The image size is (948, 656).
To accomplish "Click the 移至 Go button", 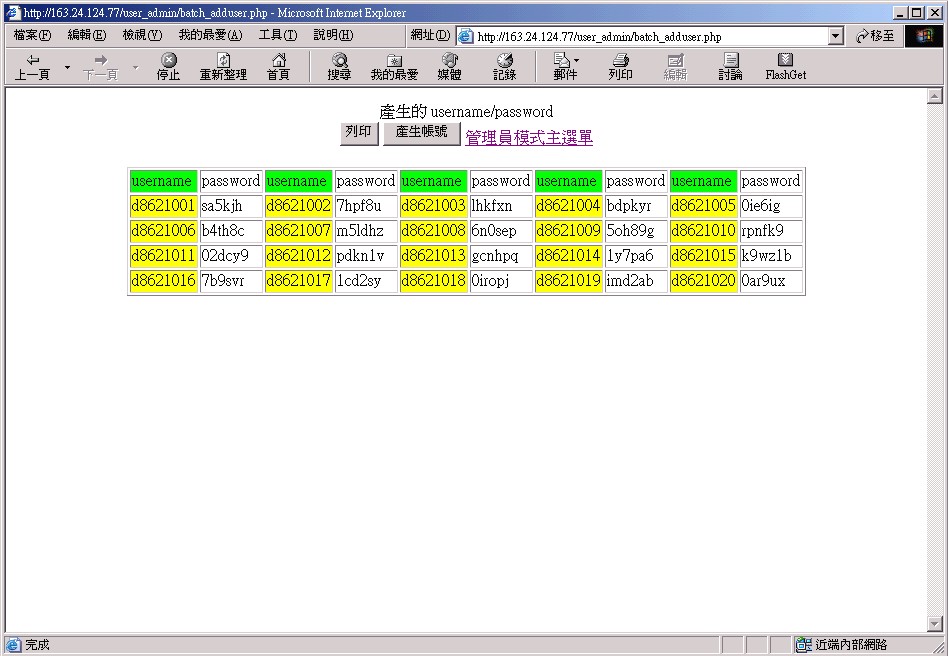I will coord(875,36).
